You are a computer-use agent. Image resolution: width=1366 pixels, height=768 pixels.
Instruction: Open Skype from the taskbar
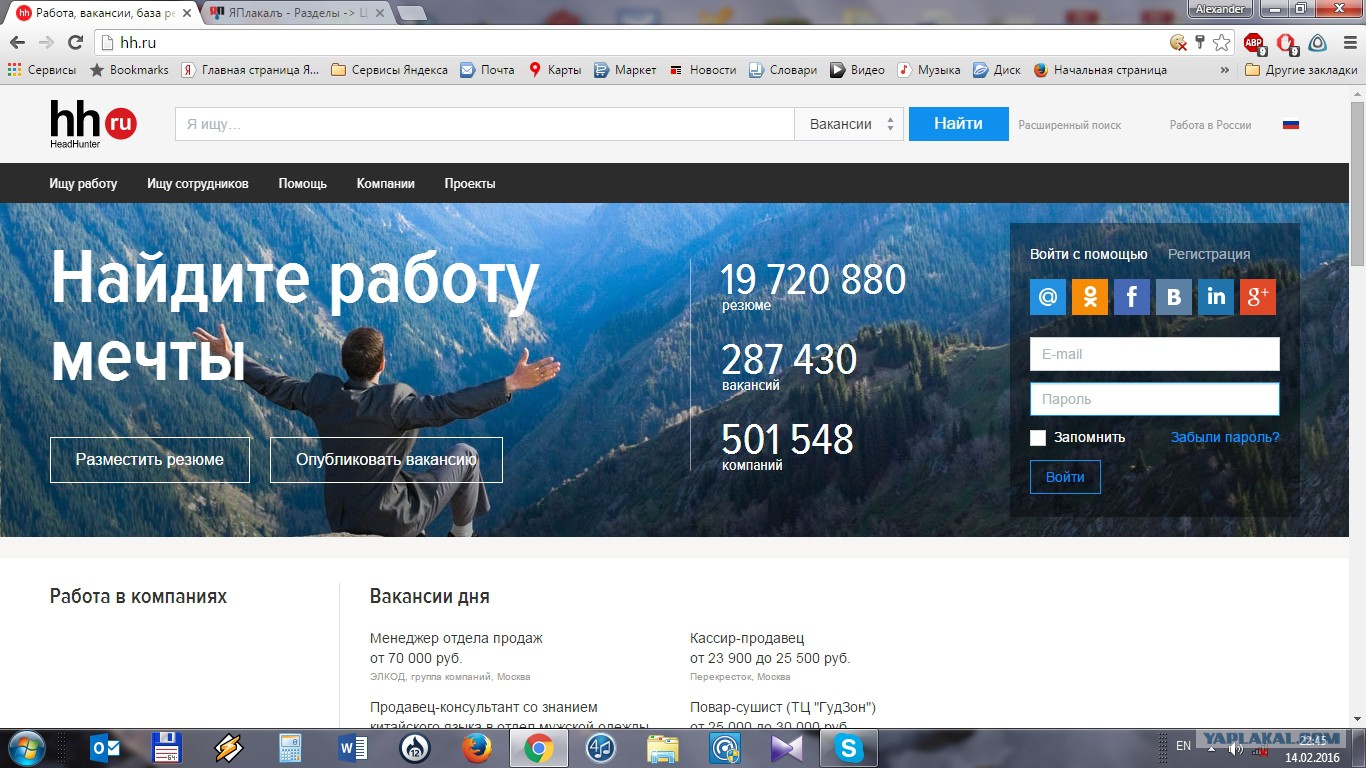849,748
